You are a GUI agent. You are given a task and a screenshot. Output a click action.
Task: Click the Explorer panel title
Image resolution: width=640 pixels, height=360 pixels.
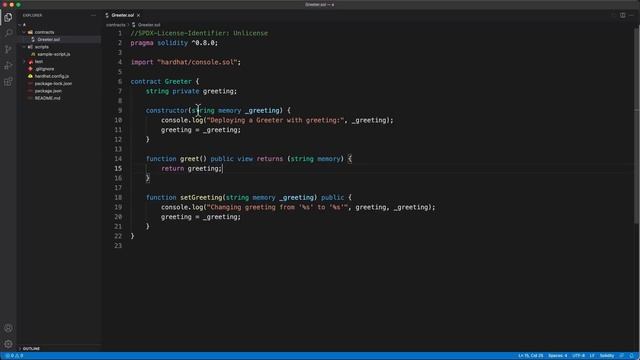click(32, 16)
